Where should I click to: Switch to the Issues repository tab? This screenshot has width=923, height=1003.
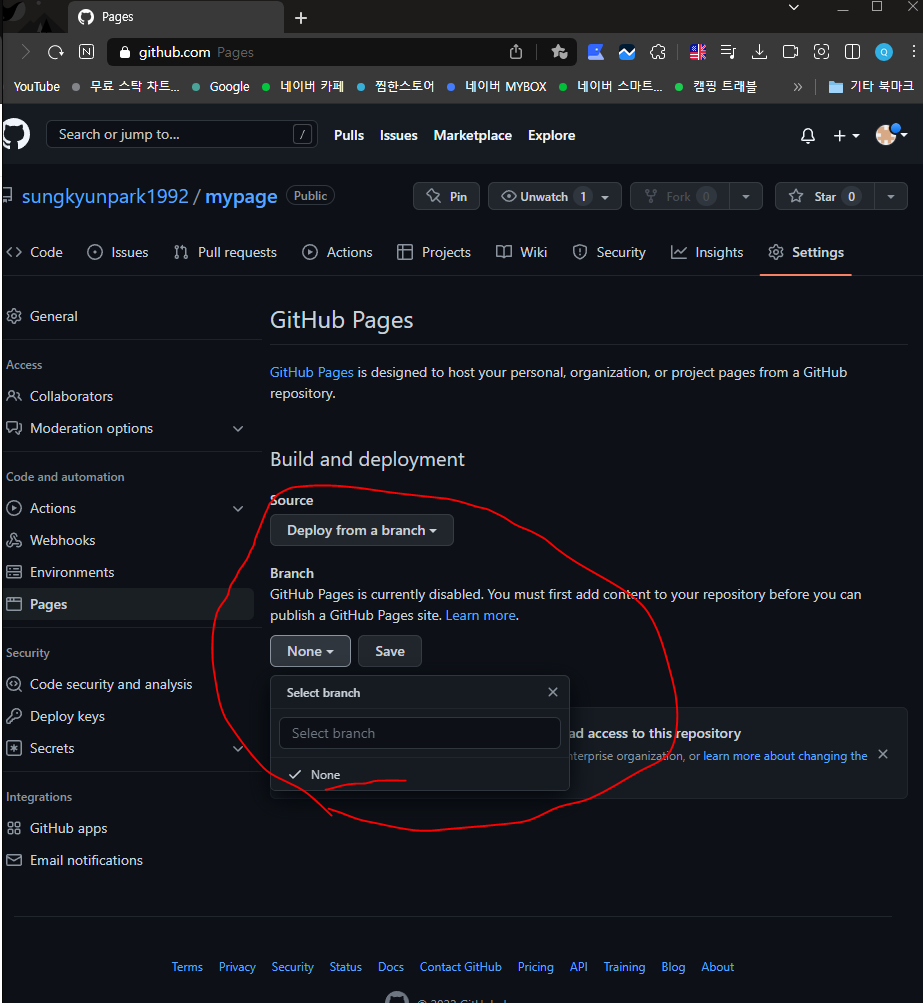click(118, 252)
